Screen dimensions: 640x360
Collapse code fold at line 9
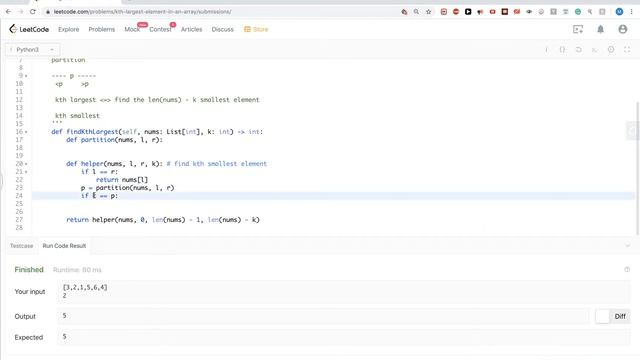pyautogui.click(x=26, y=76)
